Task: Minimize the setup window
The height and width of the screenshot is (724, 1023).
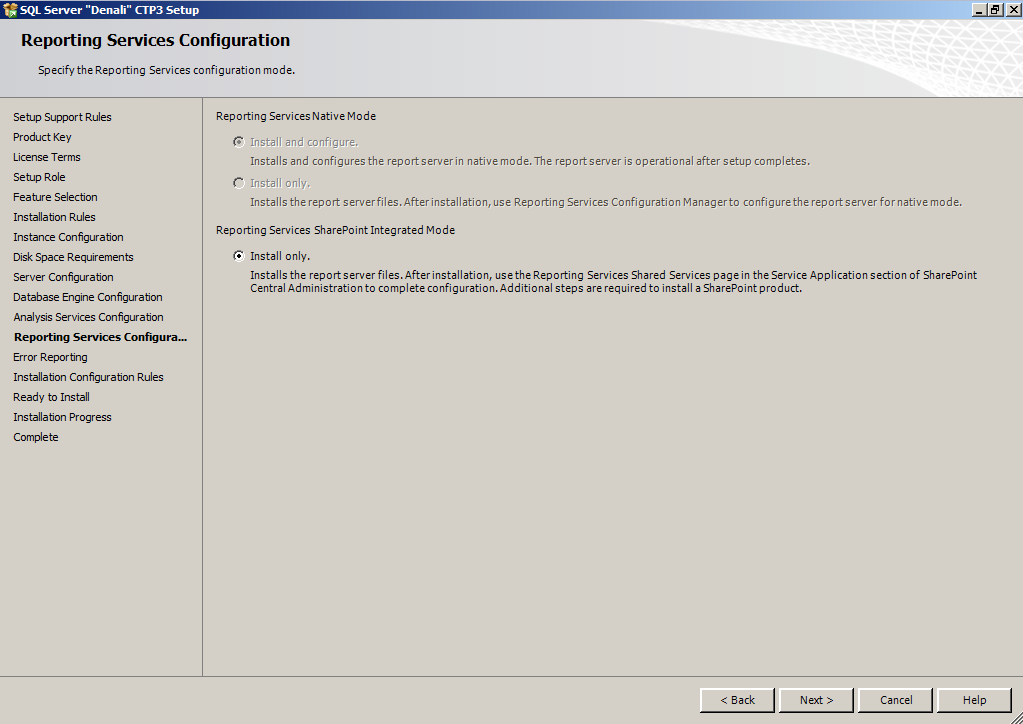Action: pos(978,9)
